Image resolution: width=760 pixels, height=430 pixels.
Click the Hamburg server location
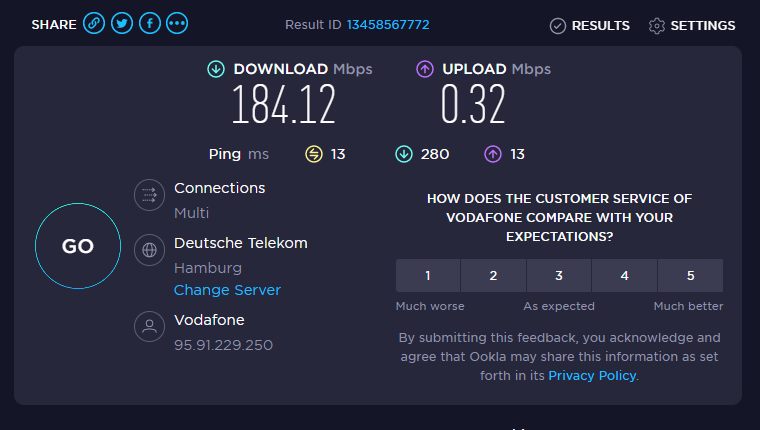208,268
